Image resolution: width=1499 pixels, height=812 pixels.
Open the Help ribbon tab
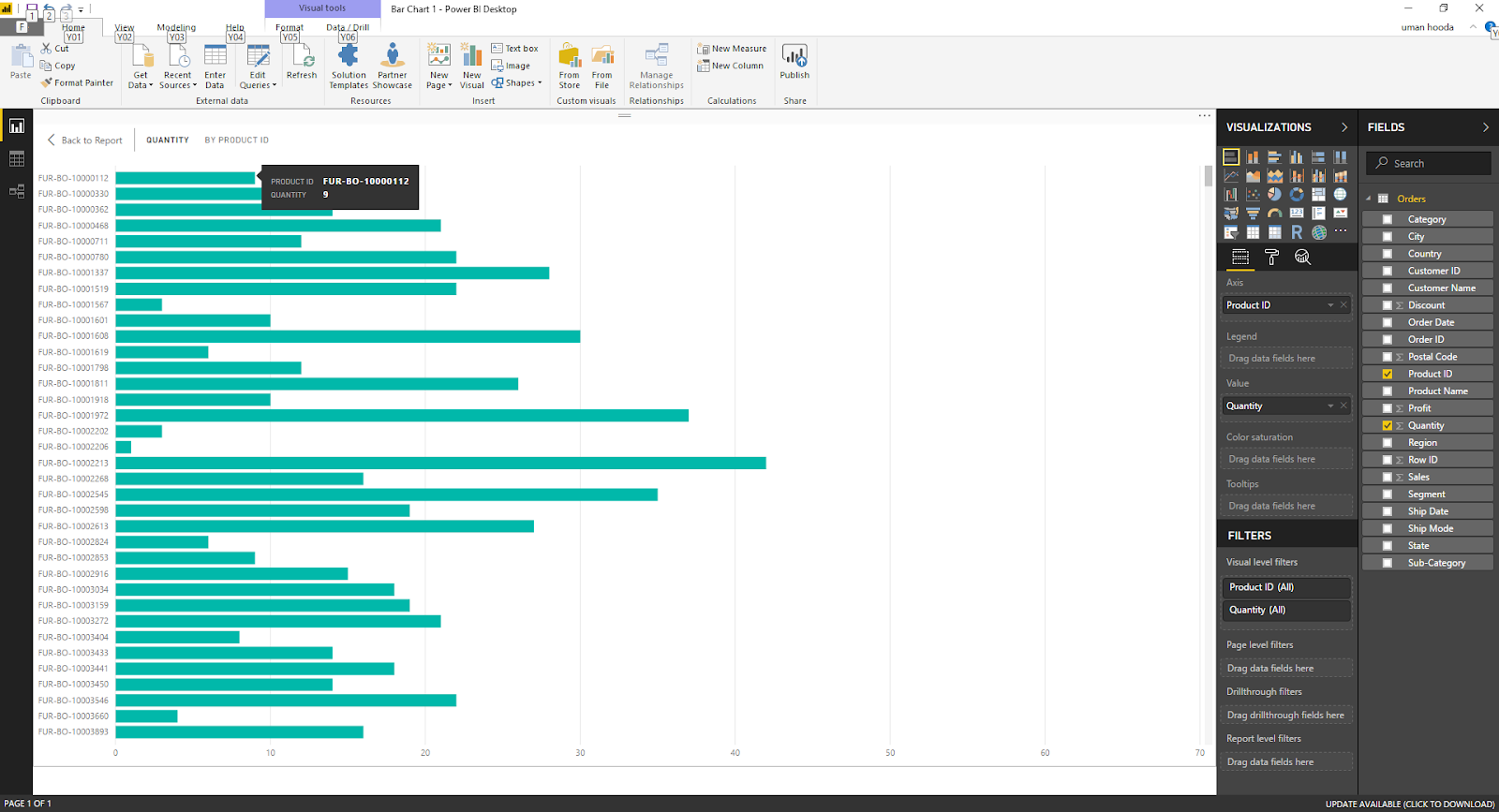tap(234, 28)
